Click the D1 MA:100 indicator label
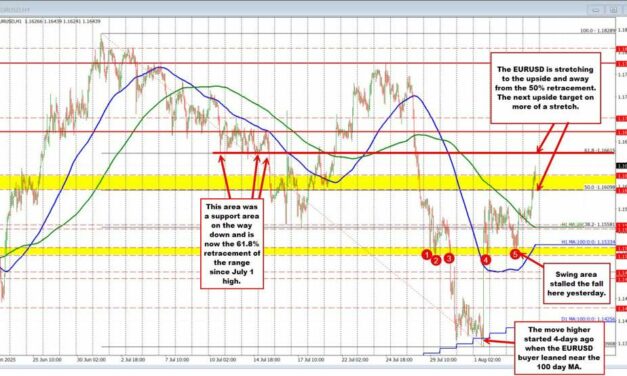Viewport: 627px width, 376px height. pyautogui.click(x=588, y=319)
